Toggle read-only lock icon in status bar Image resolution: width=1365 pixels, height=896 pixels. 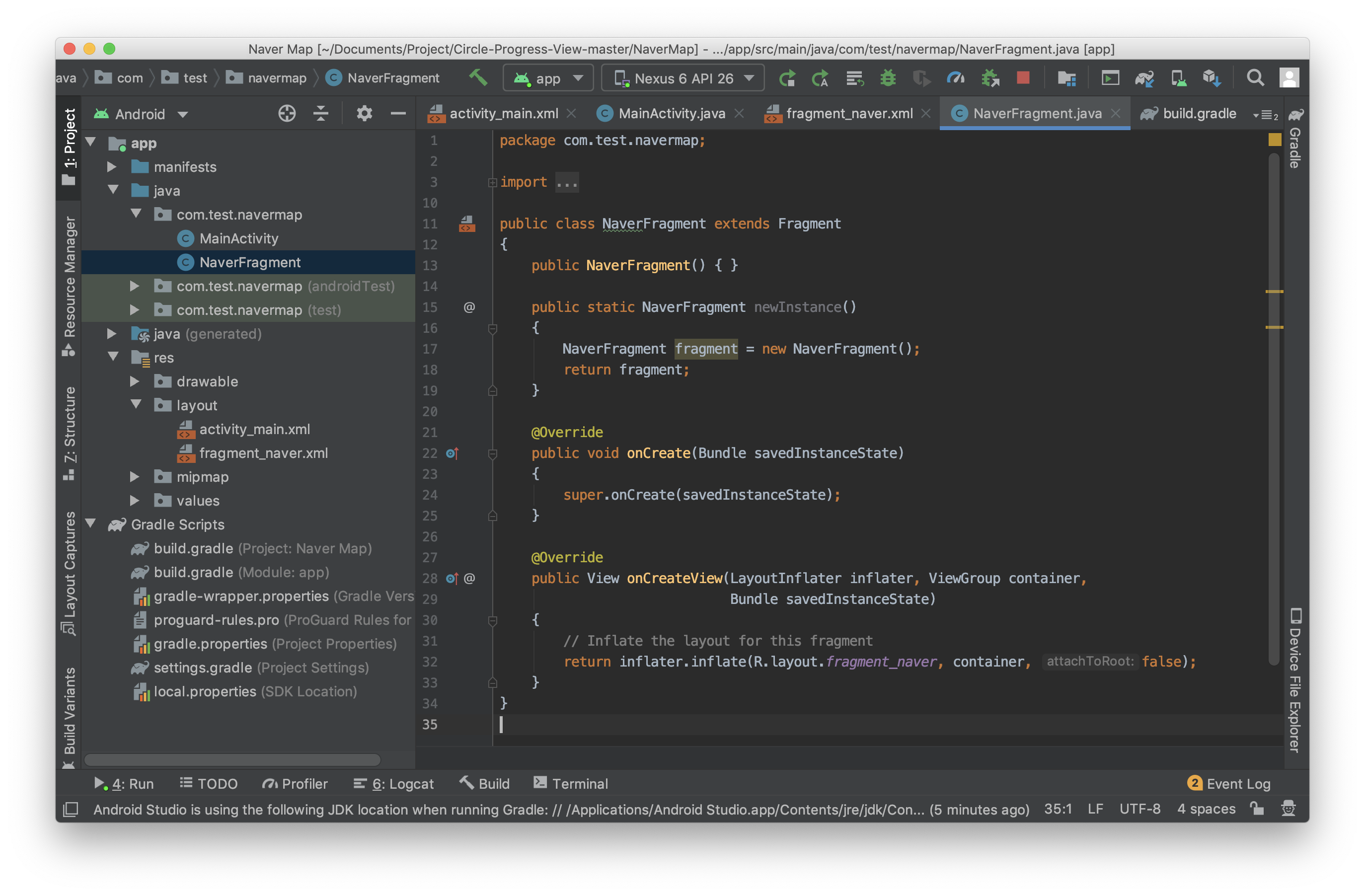[1257, 809]
